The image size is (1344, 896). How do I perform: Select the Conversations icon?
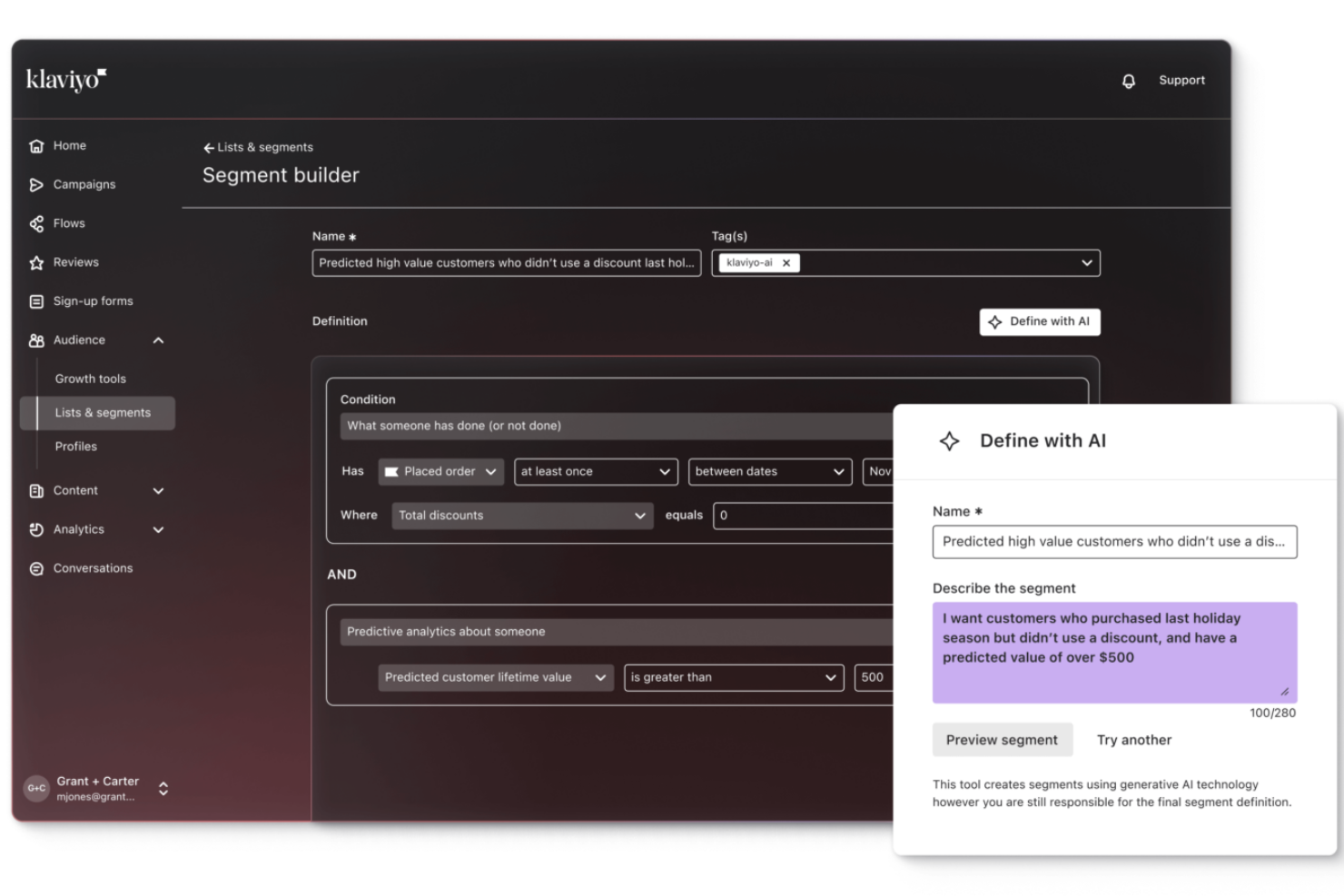[36, 568]
